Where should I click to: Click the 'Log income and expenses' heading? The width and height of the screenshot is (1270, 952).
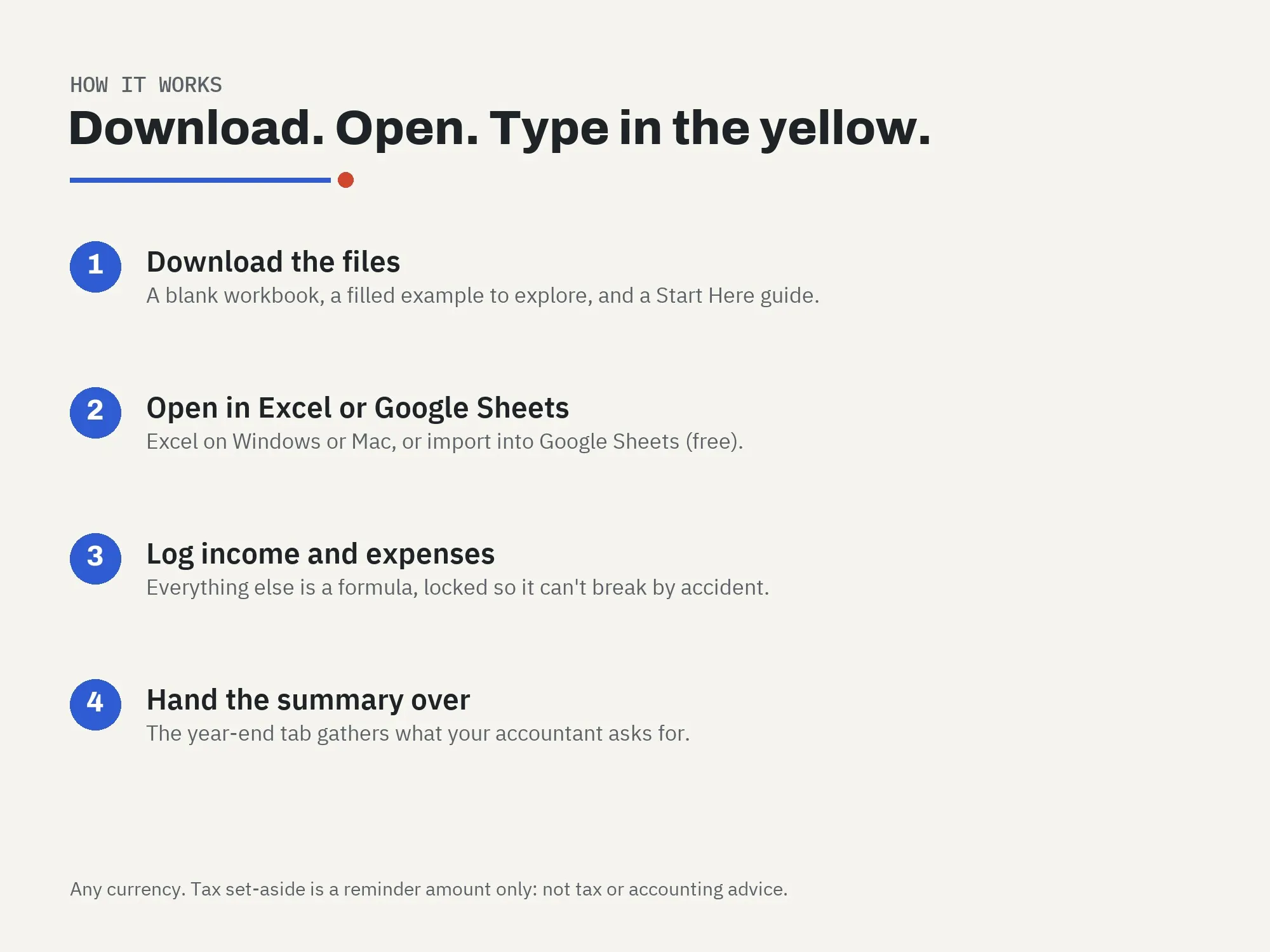tap(321, 555)
